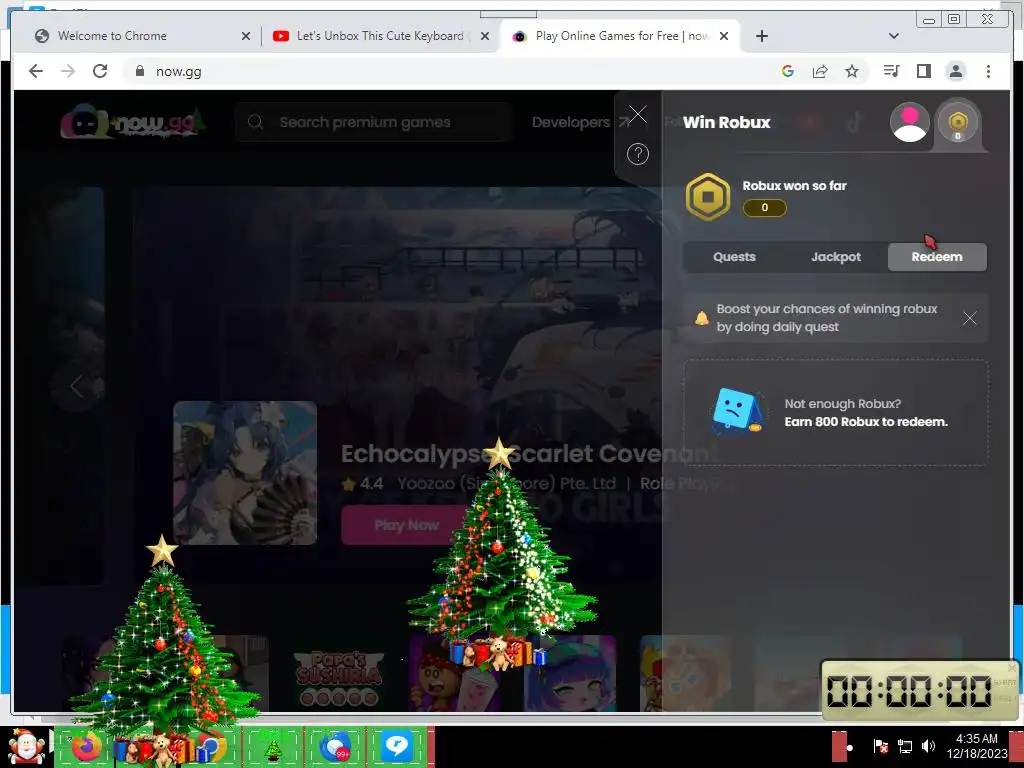Screen dimensions: 1024x768
Task: Switch to the Quests tab
Action: (x=734, y=257)
